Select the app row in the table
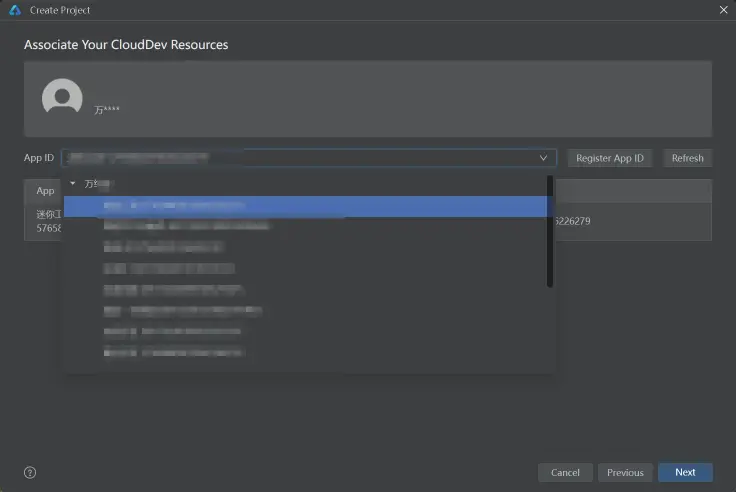This screenshot has height=492, width=736. click(x=630, y=221)
